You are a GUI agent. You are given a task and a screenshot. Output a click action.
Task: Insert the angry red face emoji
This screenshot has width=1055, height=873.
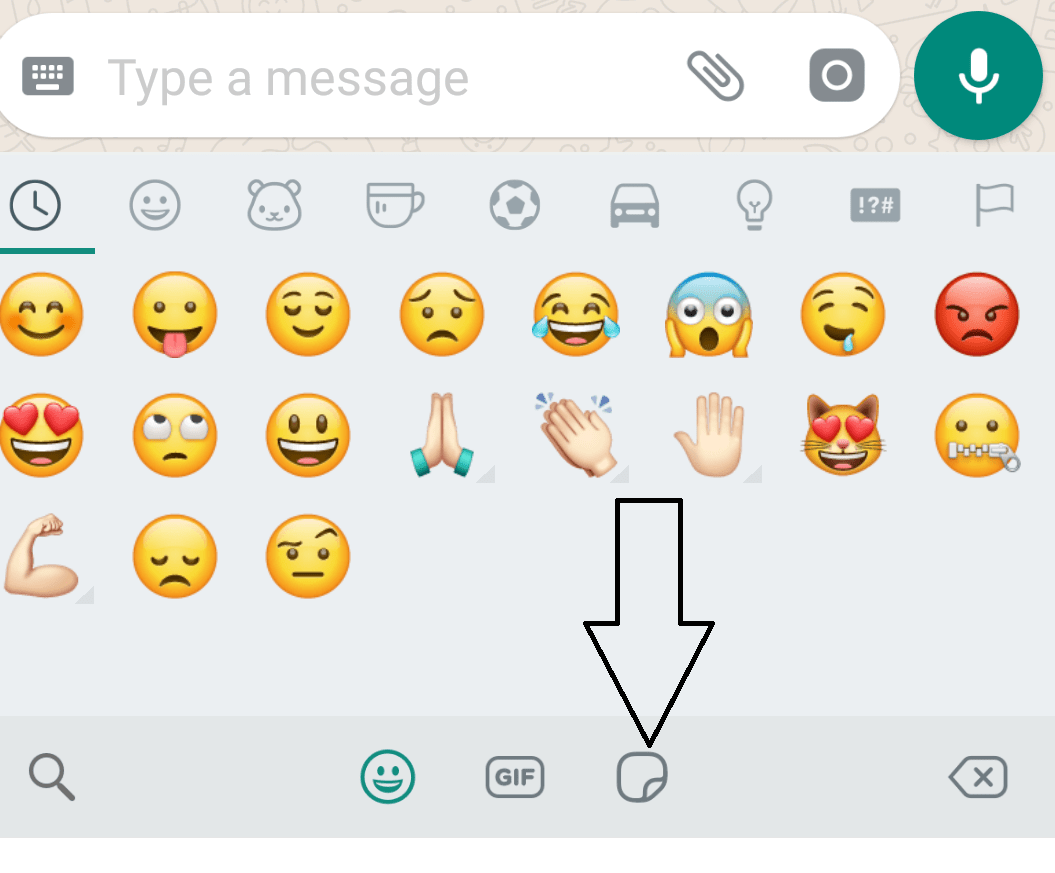[x=977, y=314]
